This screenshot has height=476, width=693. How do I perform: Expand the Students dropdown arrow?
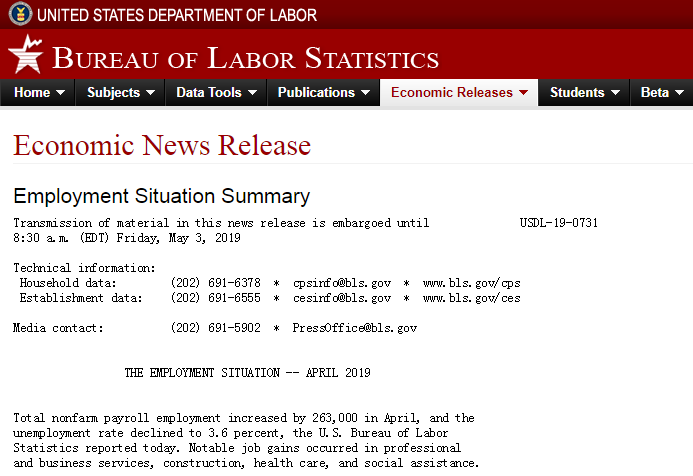pos(615,93)
